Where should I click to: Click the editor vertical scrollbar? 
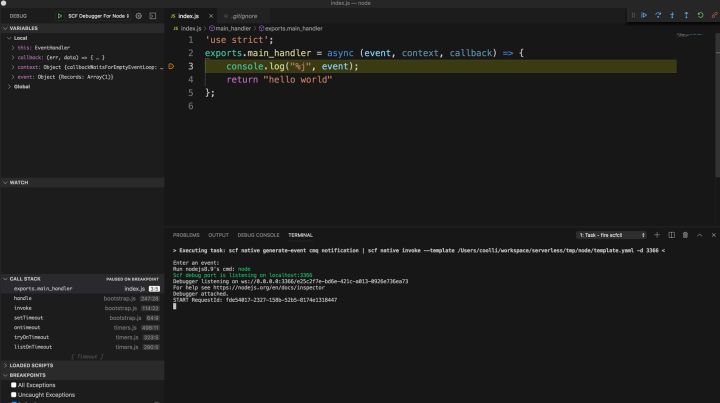(717, 106)
